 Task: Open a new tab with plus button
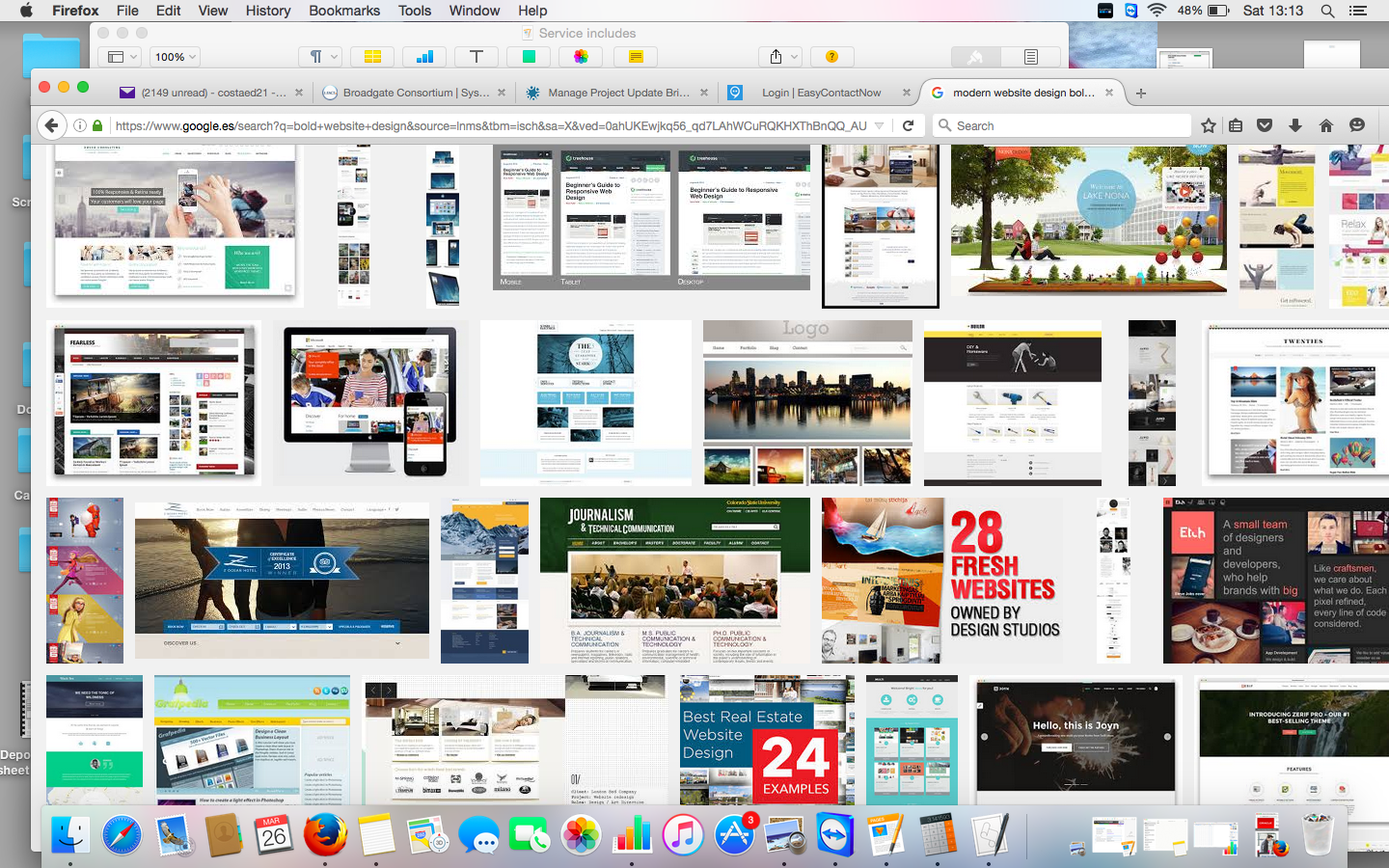tap(1141, 94)
